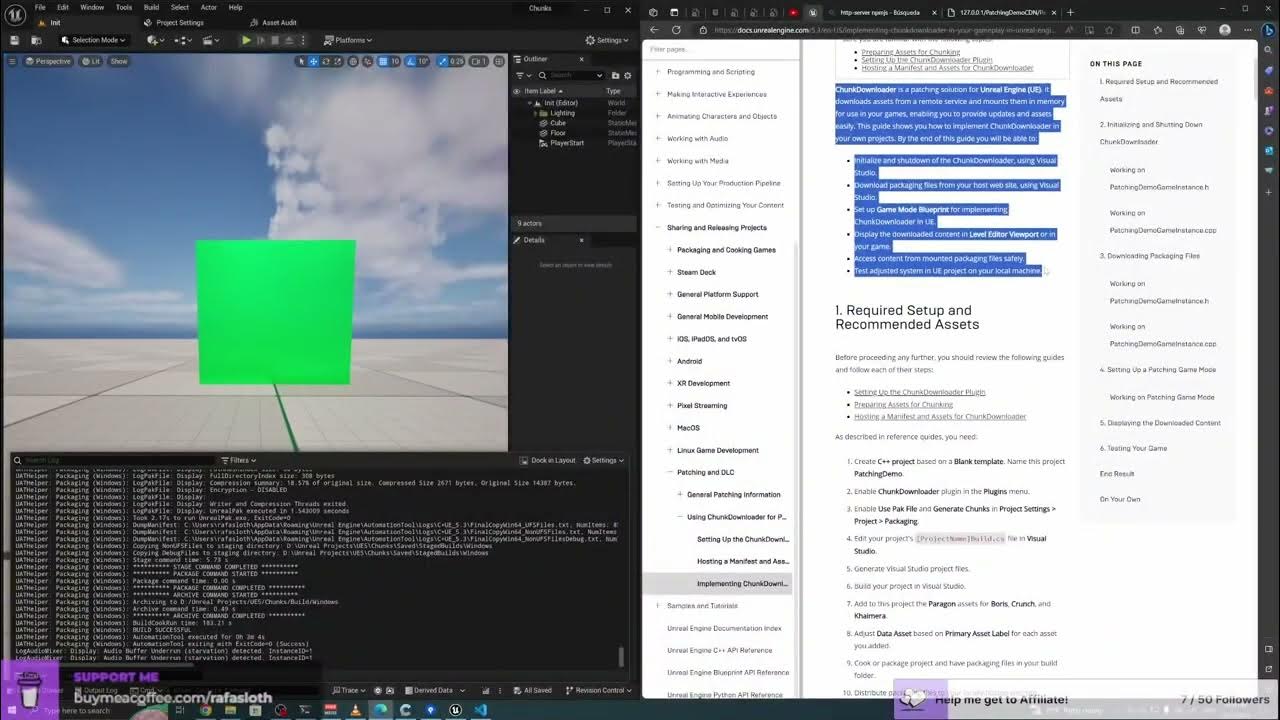Screen dimensions: 1280x720
Task: Open the Edit menu in Unreal Editor
Action: [x=63, y=7]
